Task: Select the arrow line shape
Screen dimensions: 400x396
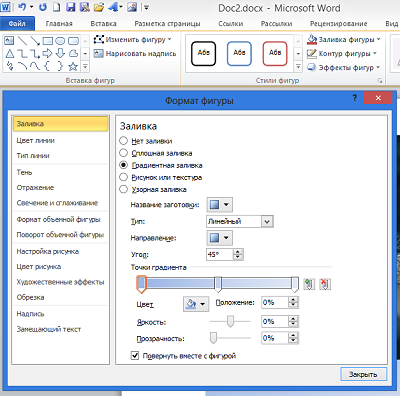Action: pyautogui.click(x=35, y=41)
